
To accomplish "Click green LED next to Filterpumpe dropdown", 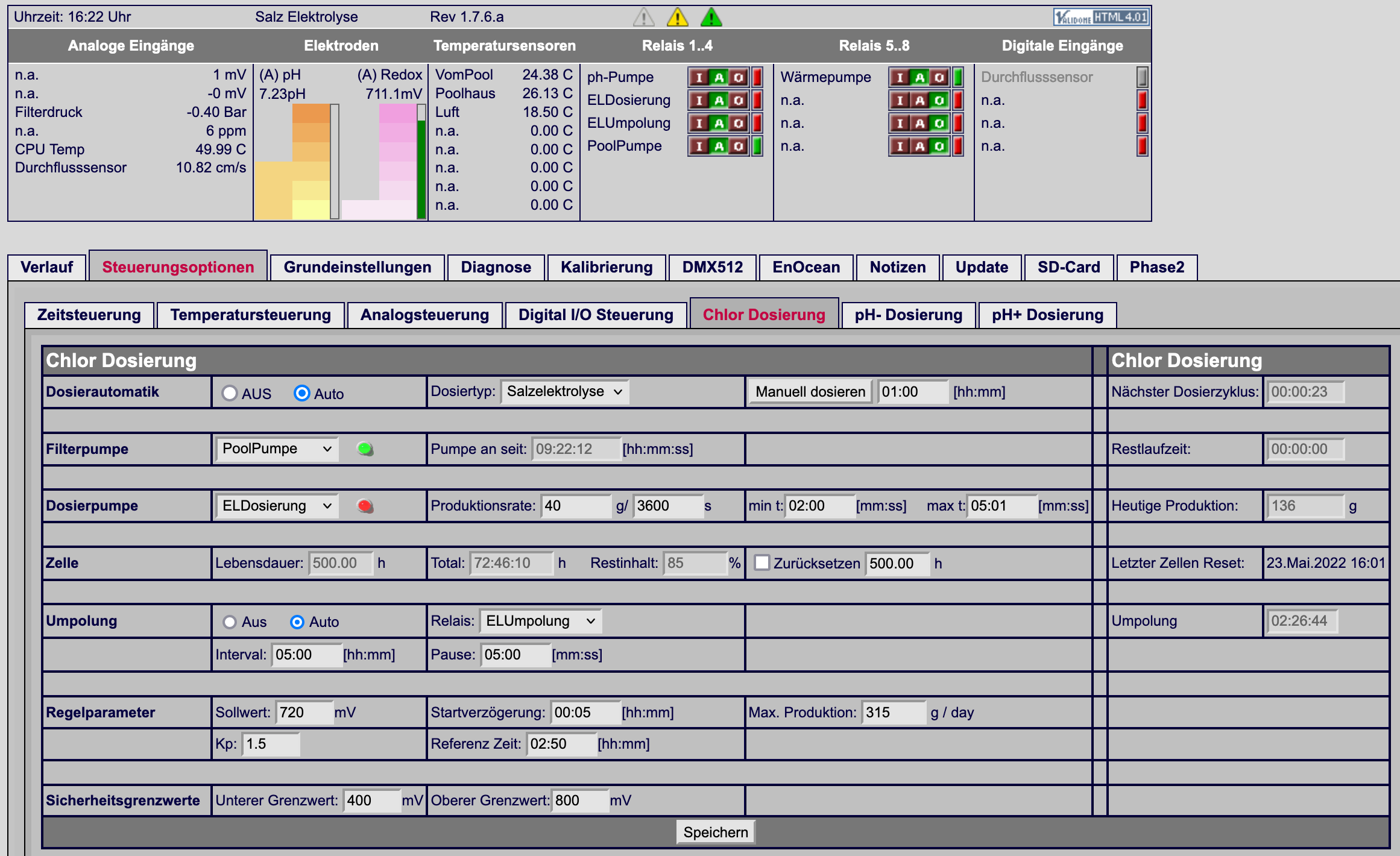I will [365, 449].
